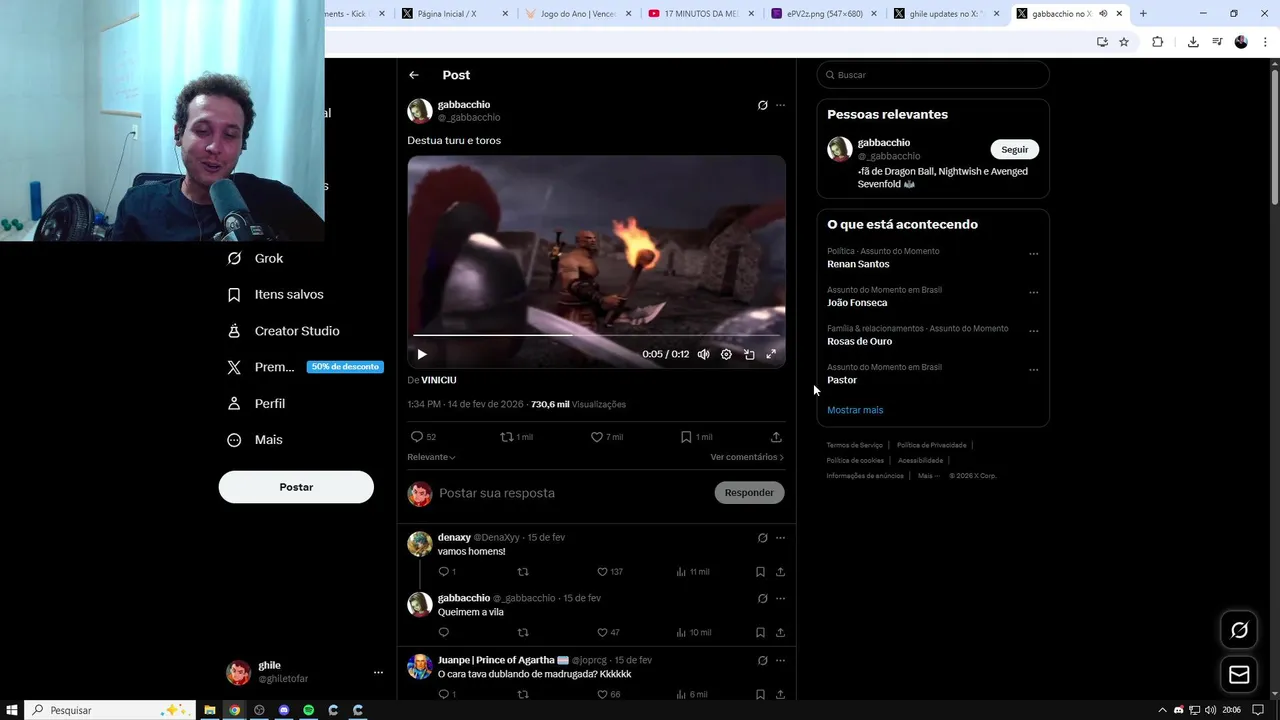1280x720 pixels.
Task: Open the Mais sidebar menu
Action: coord(255,440)
